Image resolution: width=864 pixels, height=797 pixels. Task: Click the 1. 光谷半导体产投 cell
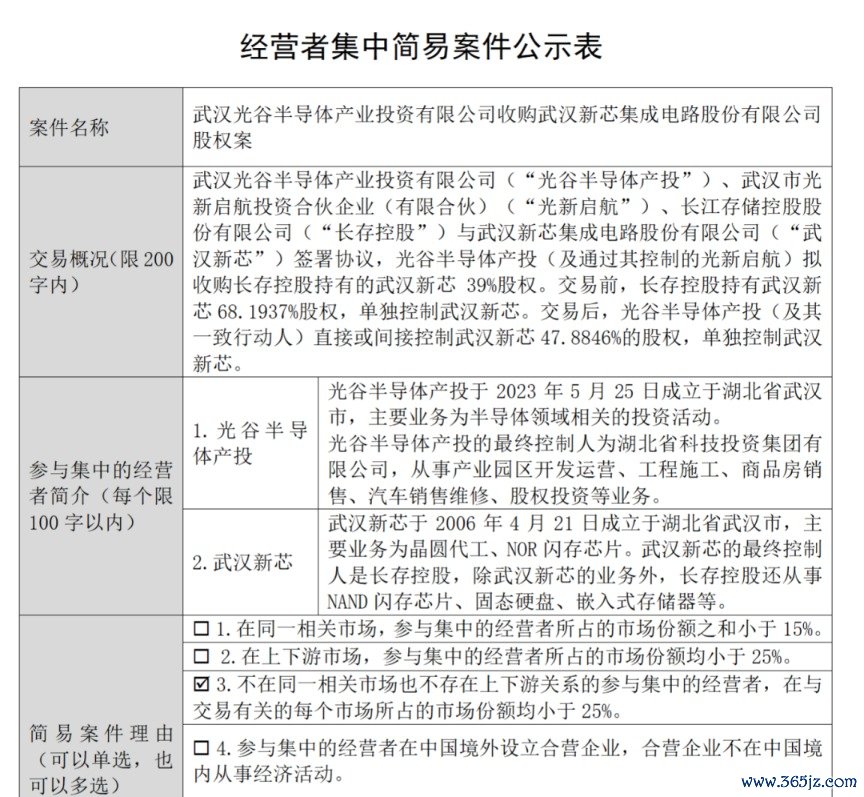250,443
